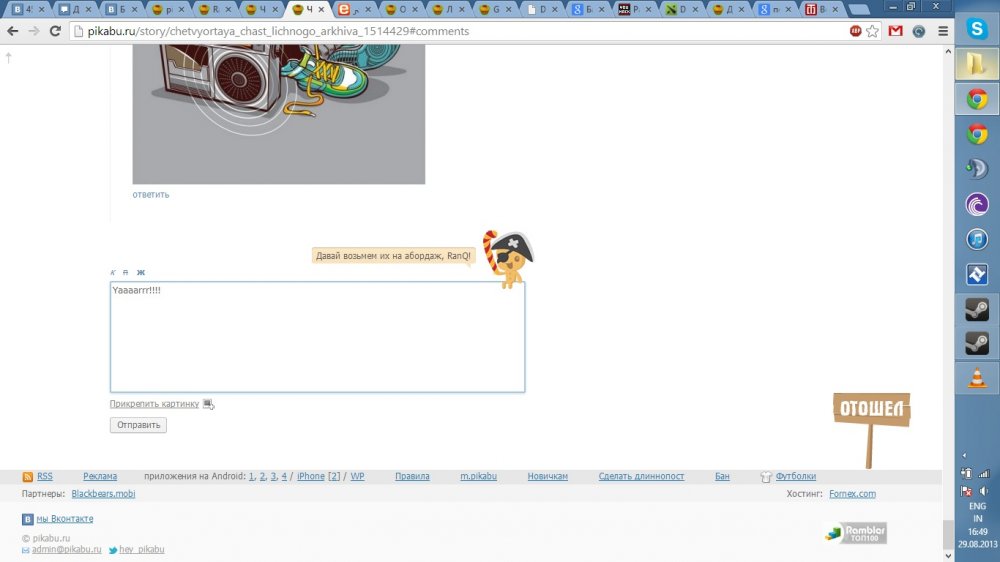Image resolution: width=1000 pixels, height=562 pixels.
Task: Reload the page with the refresh icon
Action: click(55, 31)
